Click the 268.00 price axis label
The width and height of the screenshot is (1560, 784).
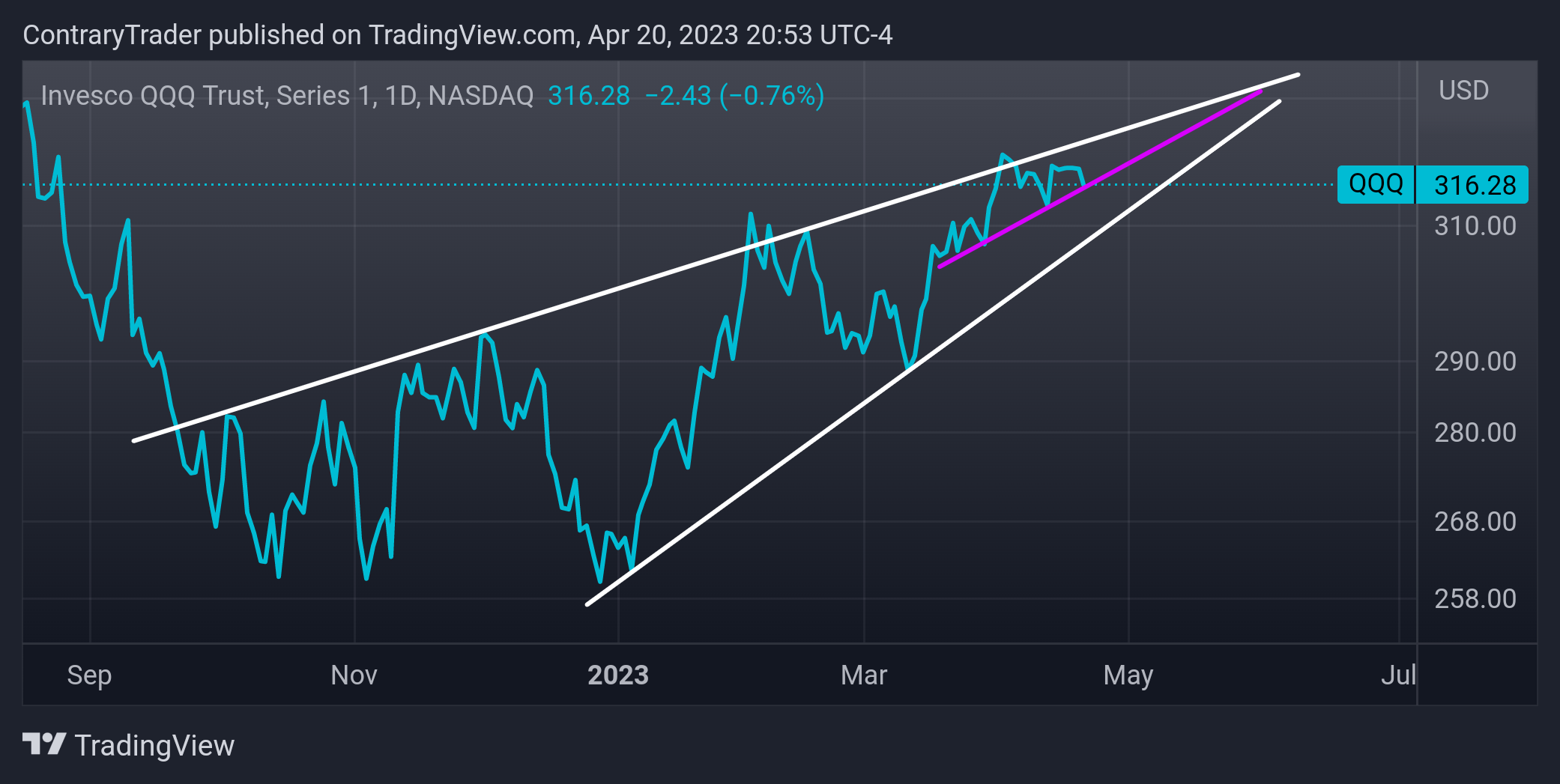1475,522
